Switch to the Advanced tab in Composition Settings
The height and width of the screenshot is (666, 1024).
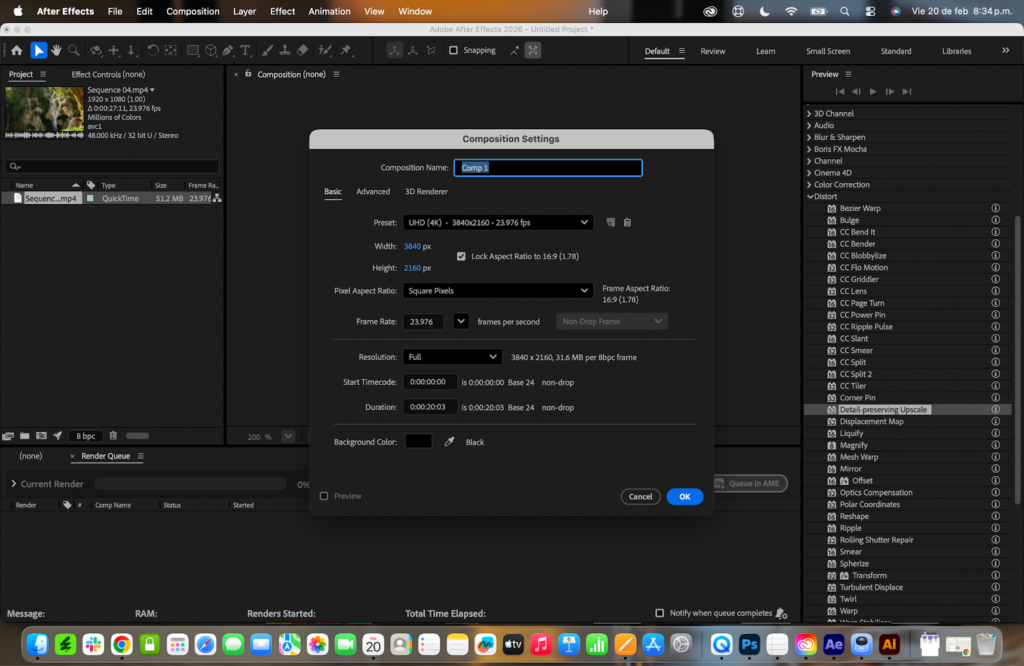click(373, 191)
